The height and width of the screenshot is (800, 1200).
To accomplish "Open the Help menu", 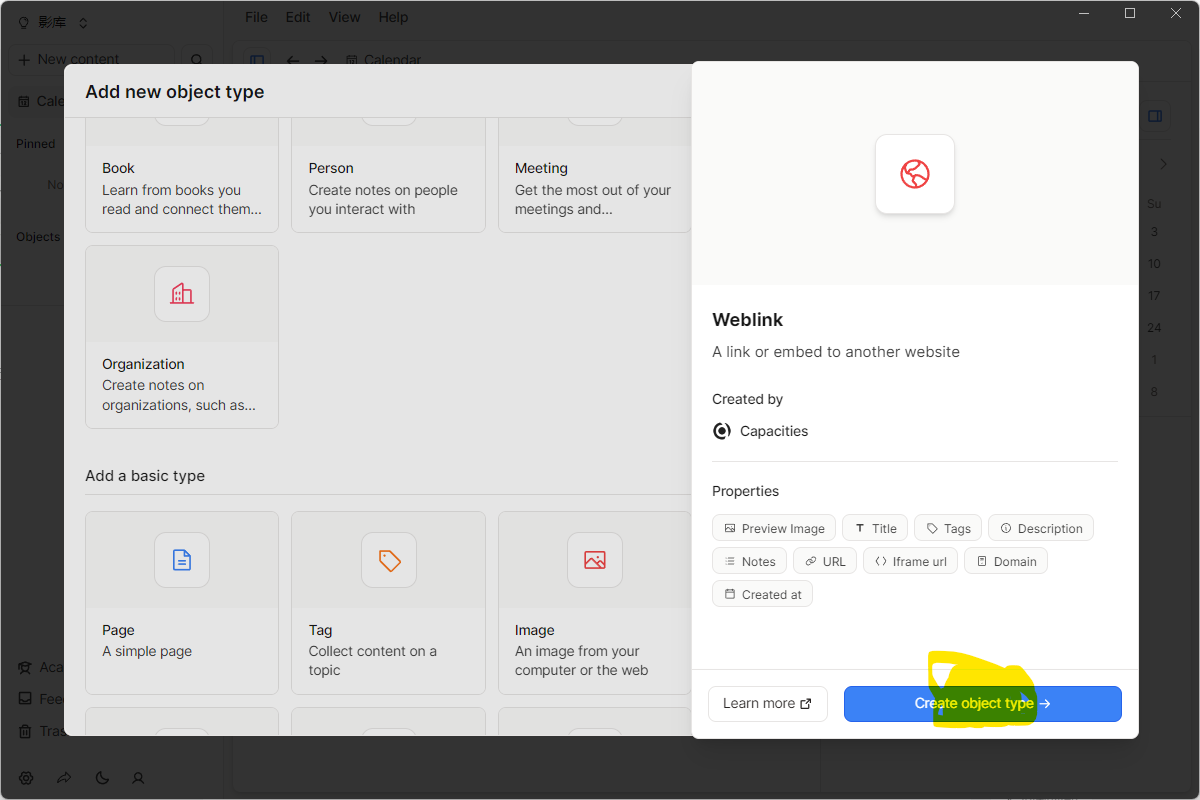I will pos(393,17).
